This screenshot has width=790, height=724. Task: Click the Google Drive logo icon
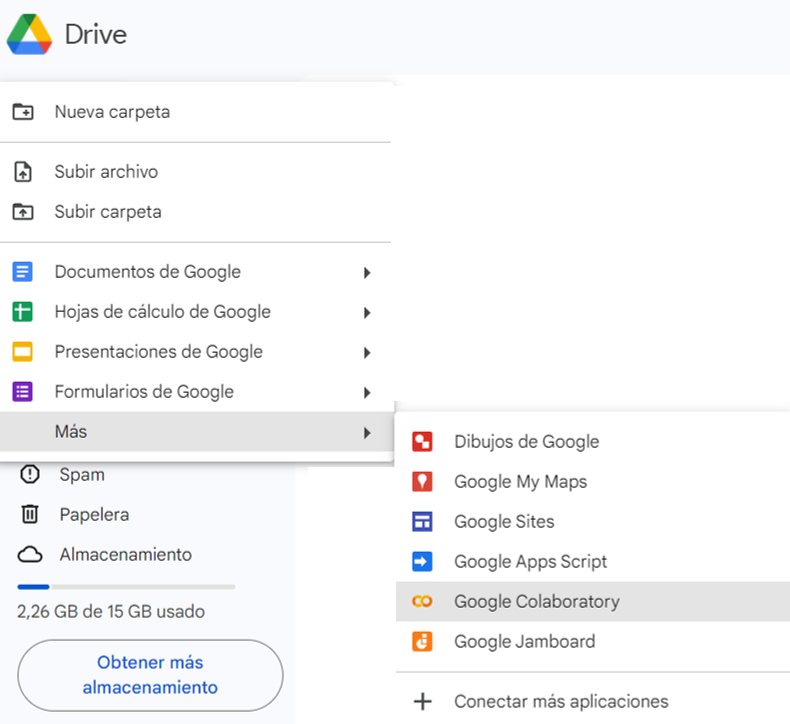click(x=29, y=35)
